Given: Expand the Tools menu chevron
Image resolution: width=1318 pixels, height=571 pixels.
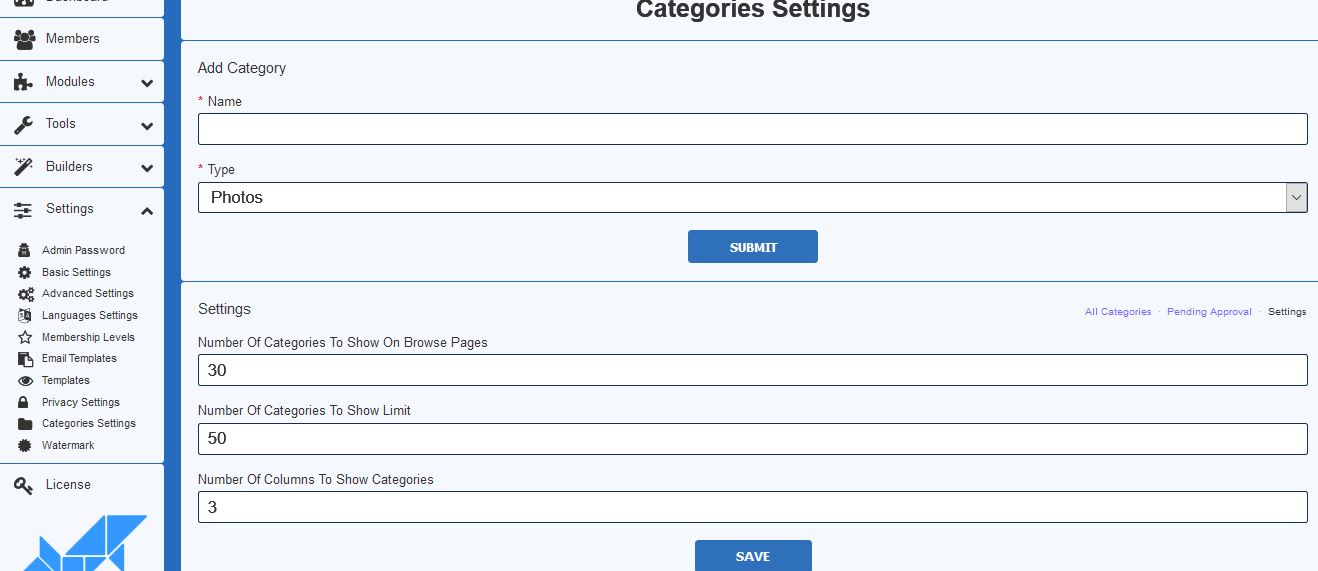Looking at the screenshot, I should pyautogui.click(x=147, y=126).
